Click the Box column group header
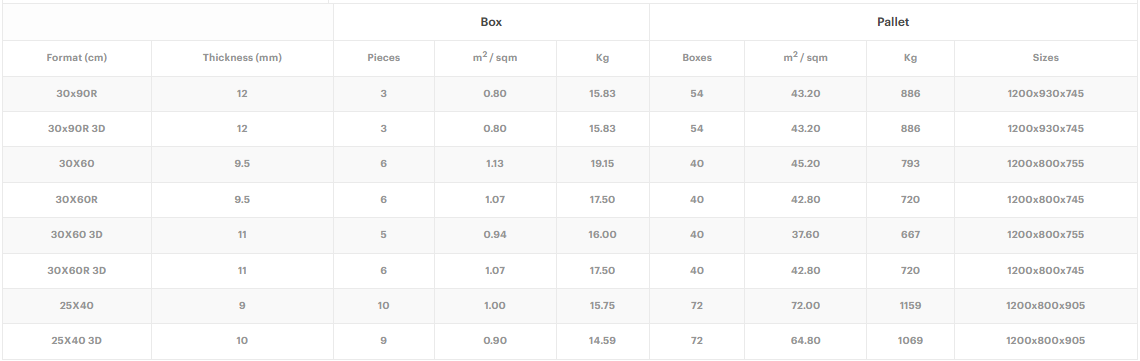 (x=491, y=22)
